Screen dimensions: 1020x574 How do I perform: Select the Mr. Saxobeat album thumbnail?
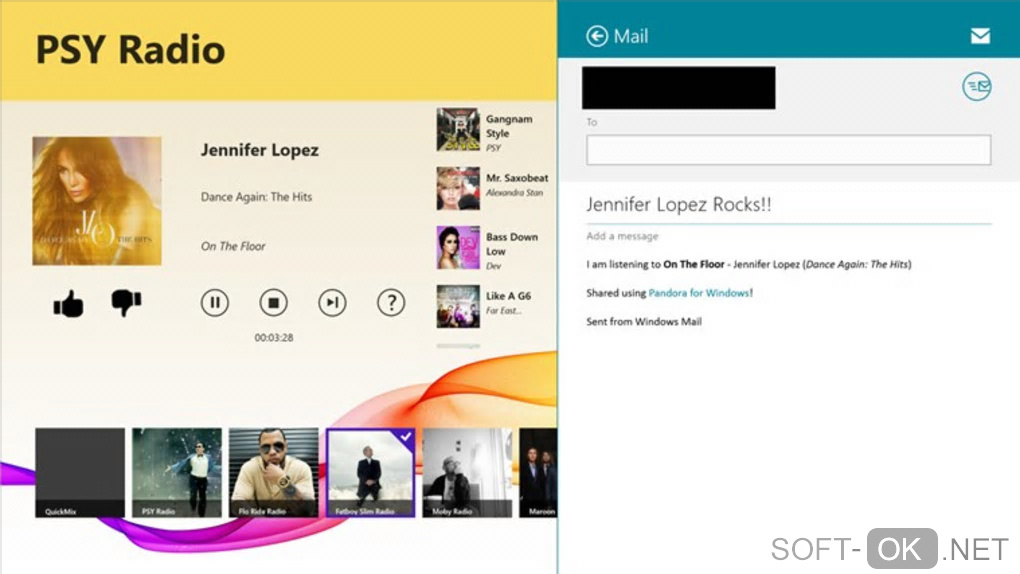point(458,189)
